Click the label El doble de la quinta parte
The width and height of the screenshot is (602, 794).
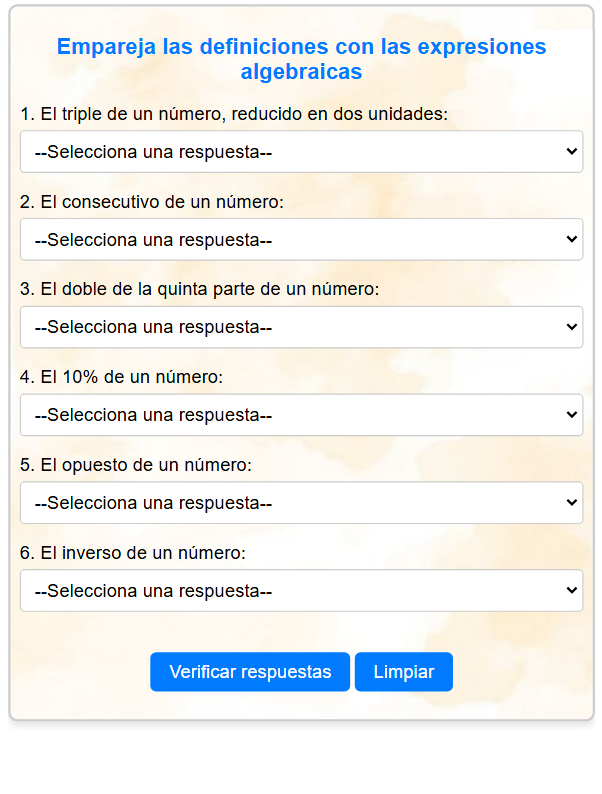[x=199, y=289]
